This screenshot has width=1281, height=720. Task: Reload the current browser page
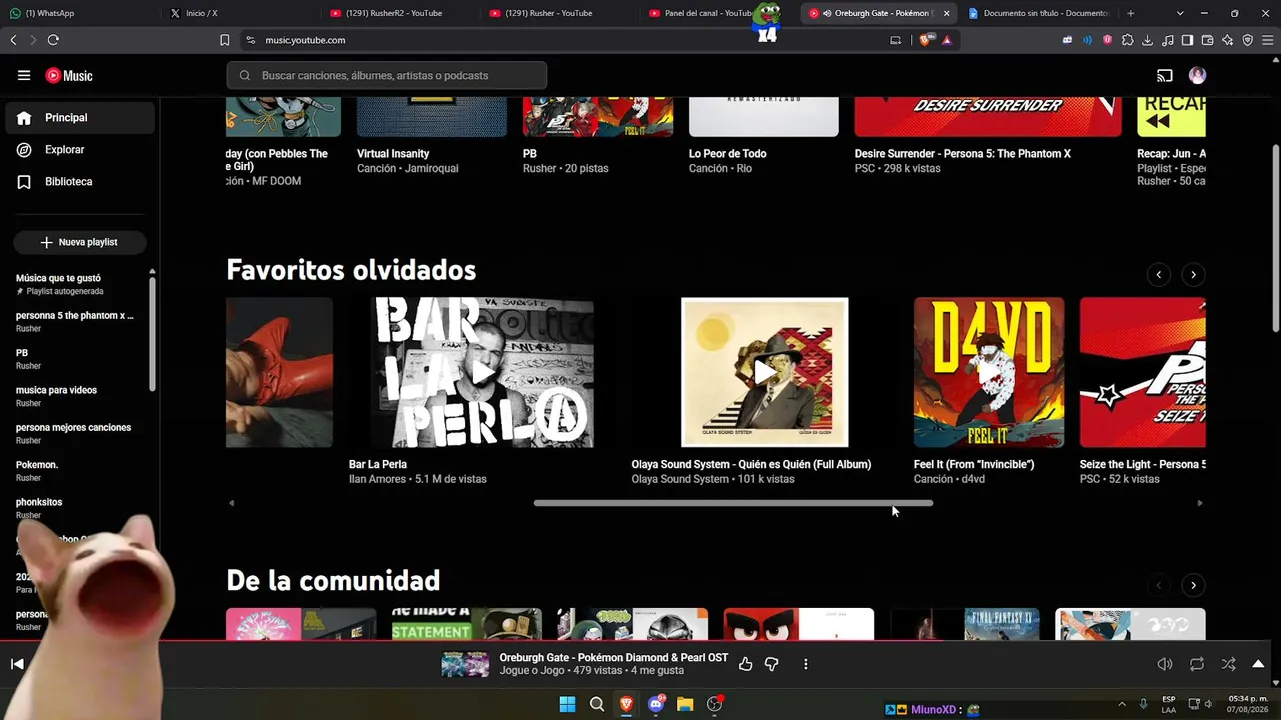coord(53,40)
